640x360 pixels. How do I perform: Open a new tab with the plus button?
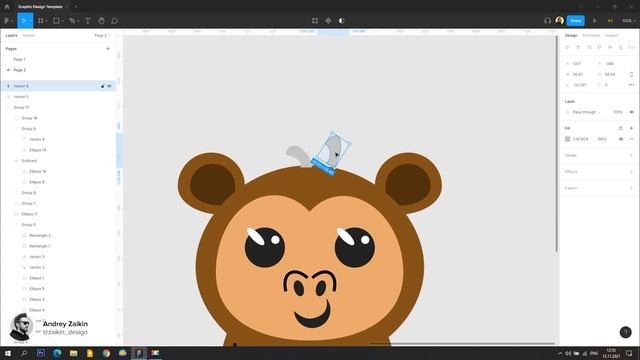click(x=76, y=7)
